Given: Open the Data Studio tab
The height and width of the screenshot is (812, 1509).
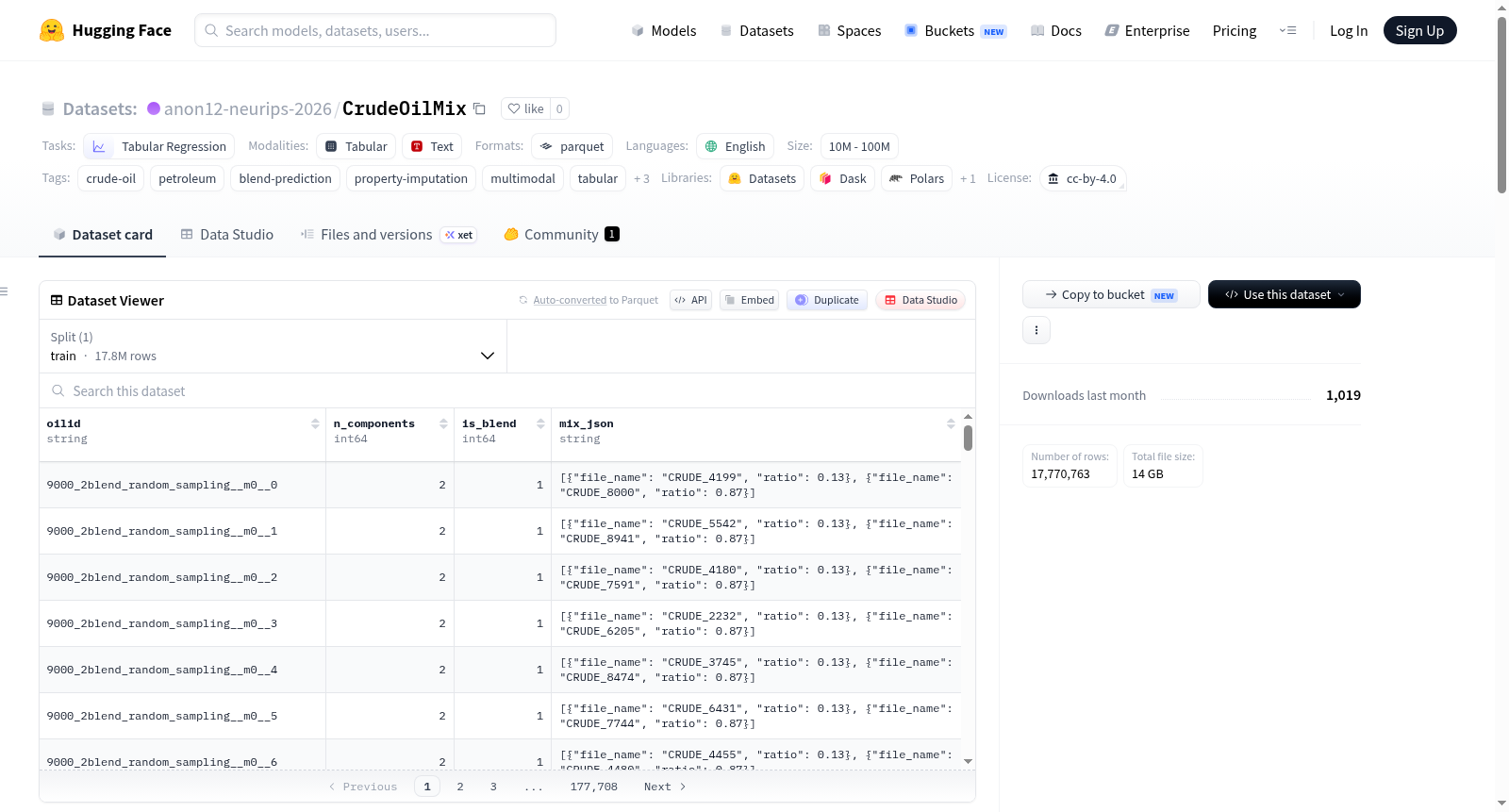Looking at the screenshot, I should coord(227,235).
